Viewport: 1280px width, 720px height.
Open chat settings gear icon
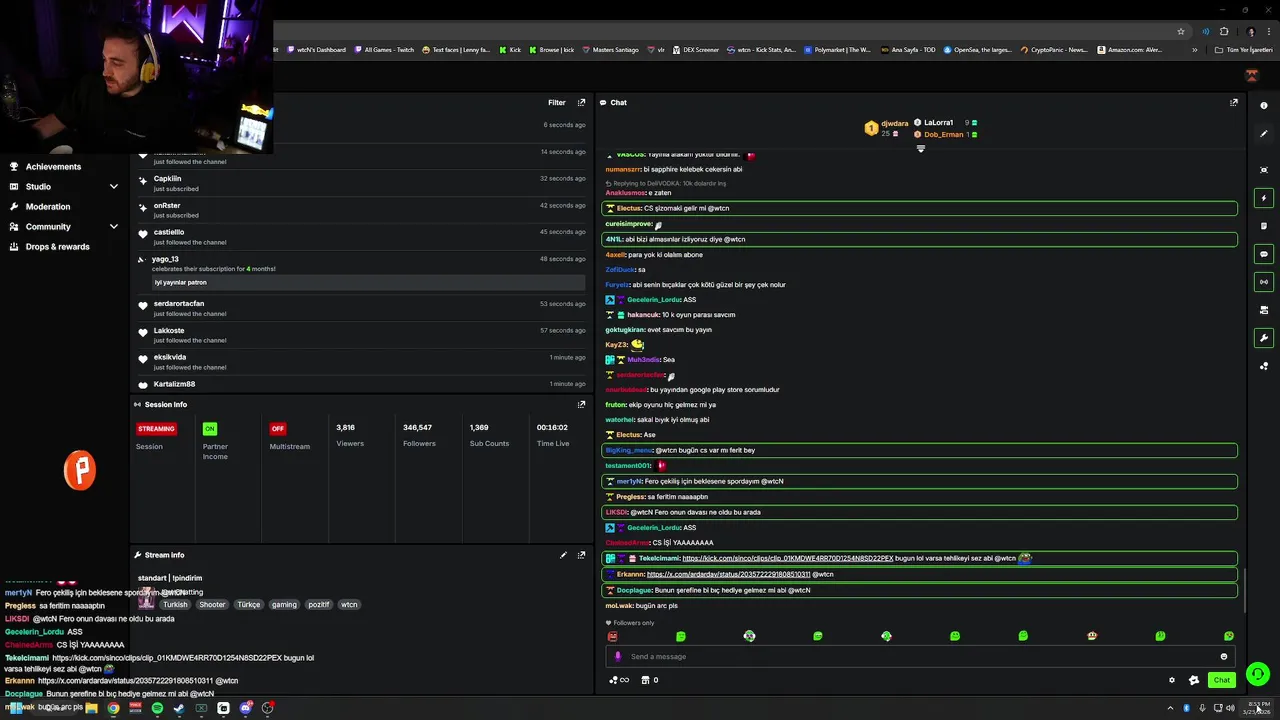click(1172, 680)
